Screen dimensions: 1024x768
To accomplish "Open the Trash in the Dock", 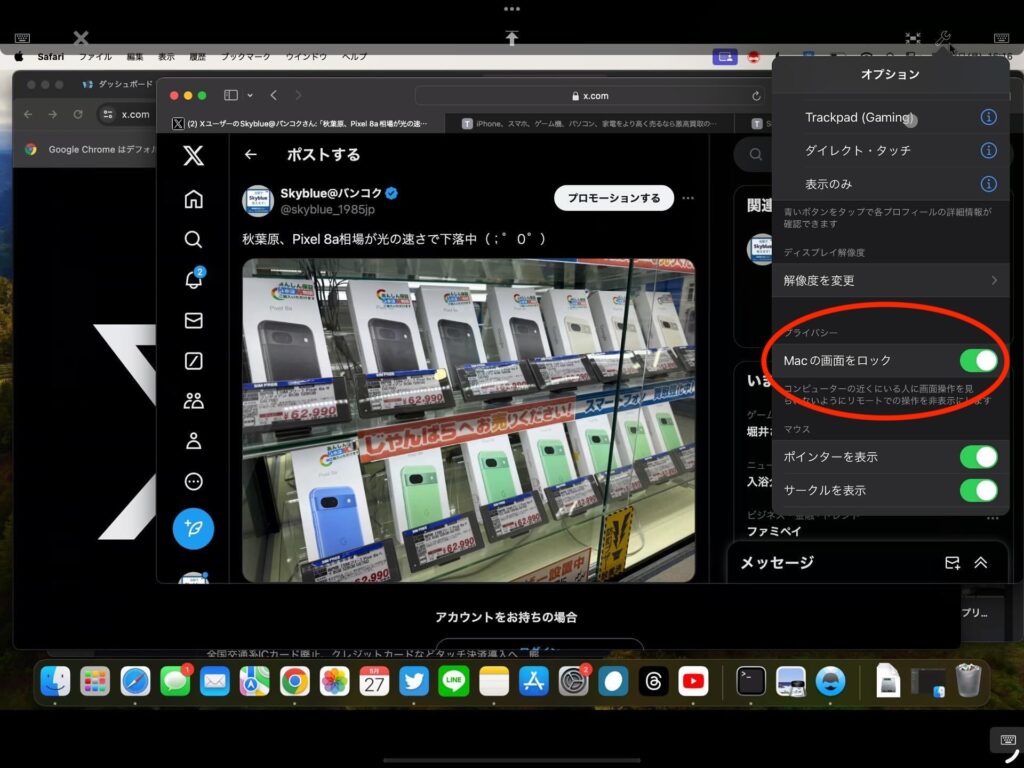I will point(968,680).
